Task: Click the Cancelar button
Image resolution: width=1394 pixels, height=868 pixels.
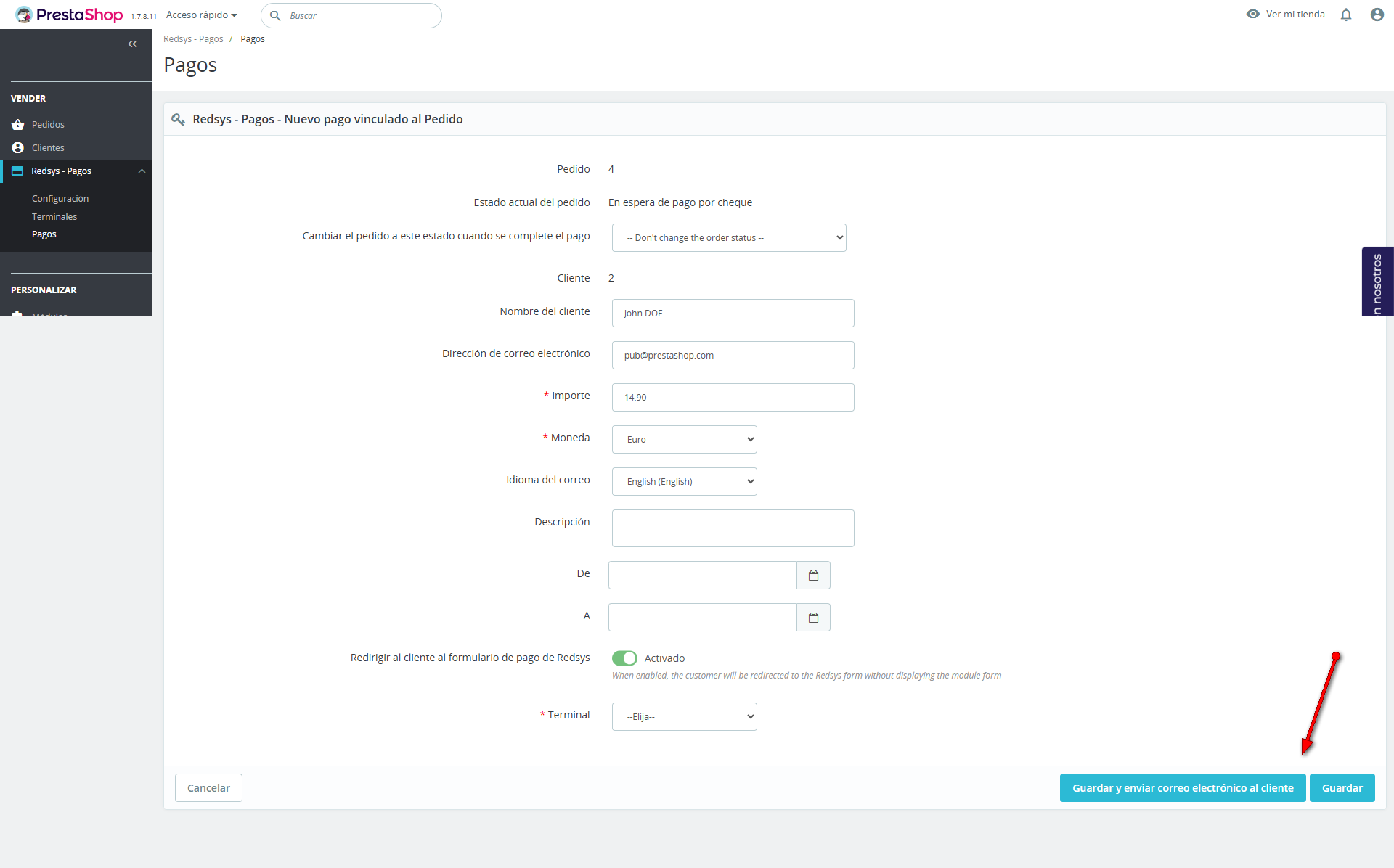Action: click(x=208, y=788)
